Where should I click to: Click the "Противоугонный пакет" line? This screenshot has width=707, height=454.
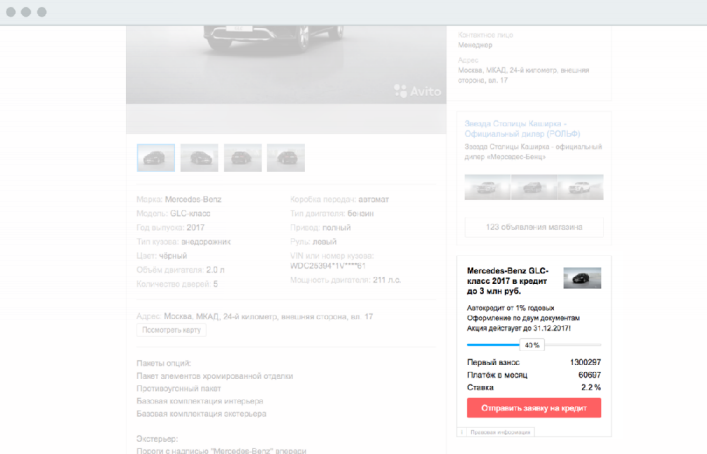click(179, 388)
